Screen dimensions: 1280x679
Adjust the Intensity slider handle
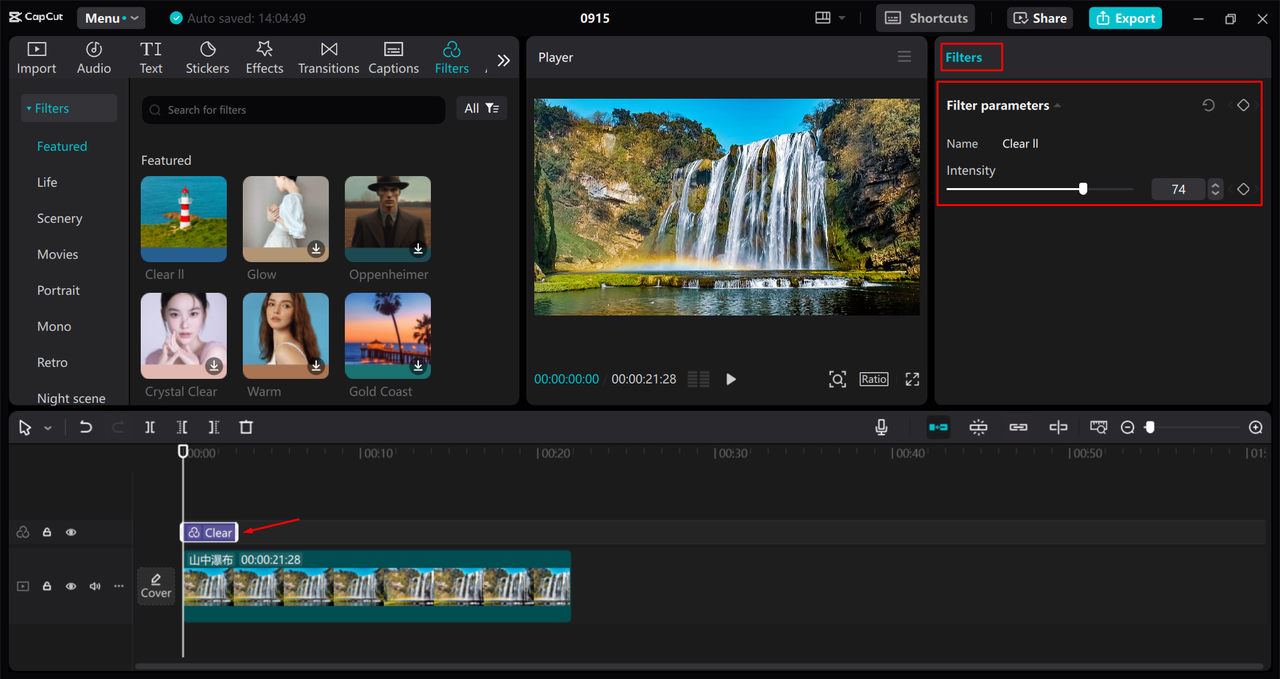pyautogui.click(x=1083, y=188)
